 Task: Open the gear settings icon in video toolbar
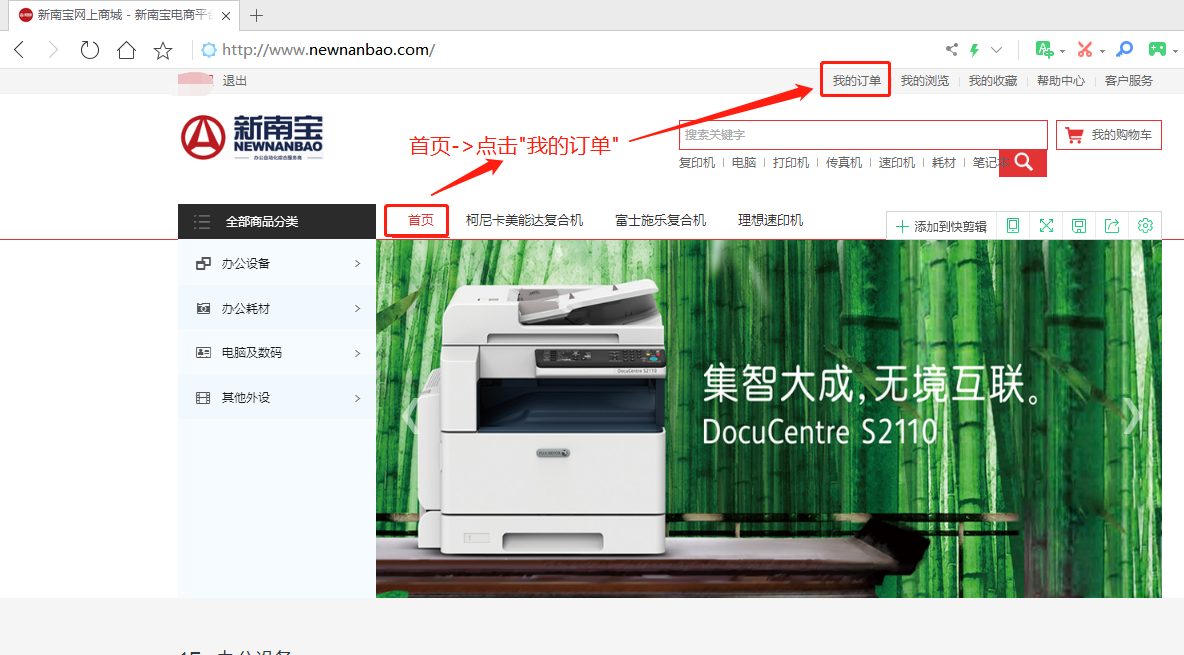click(1145, 226)
